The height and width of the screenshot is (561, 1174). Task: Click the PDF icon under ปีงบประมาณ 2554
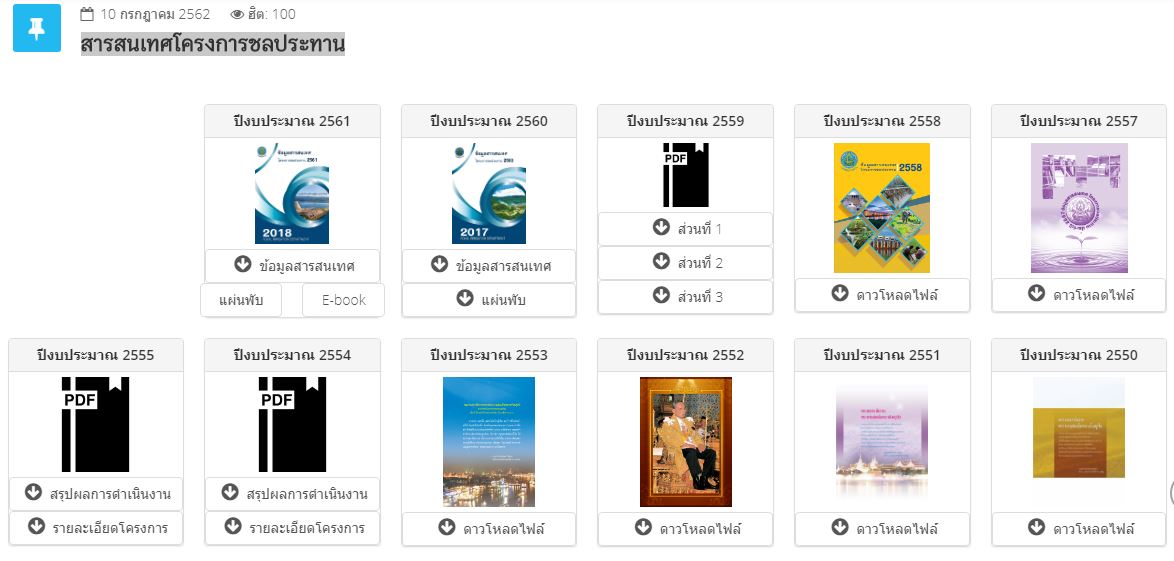tap(292, 424)
